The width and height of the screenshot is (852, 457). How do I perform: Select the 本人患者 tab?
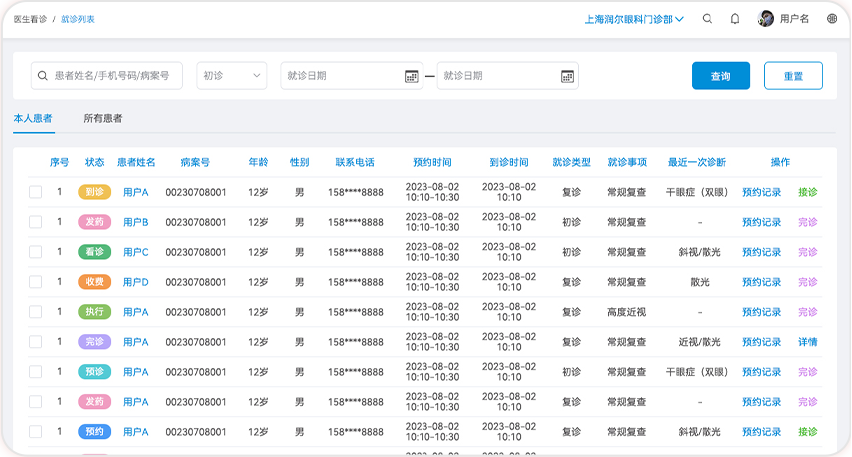(x=33, y=119)
